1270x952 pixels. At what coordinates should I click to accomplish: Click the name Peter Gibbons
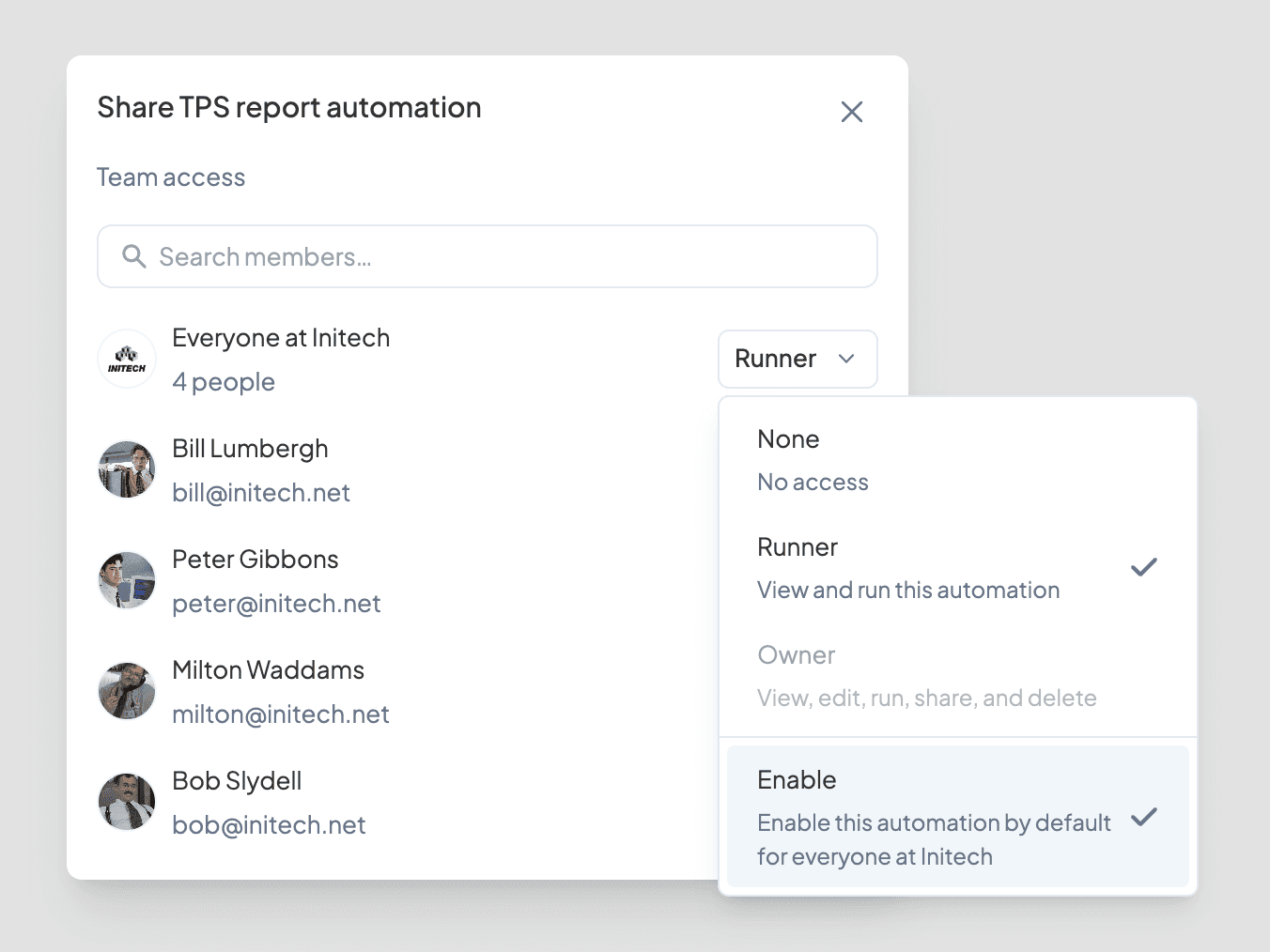coord(256,560)
